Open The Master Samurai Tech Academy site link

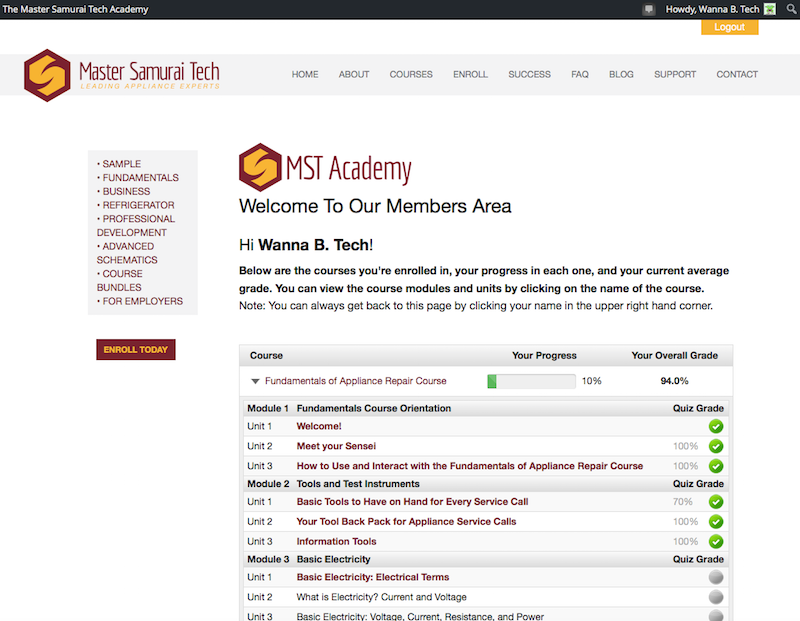click(x=76, y=9)
